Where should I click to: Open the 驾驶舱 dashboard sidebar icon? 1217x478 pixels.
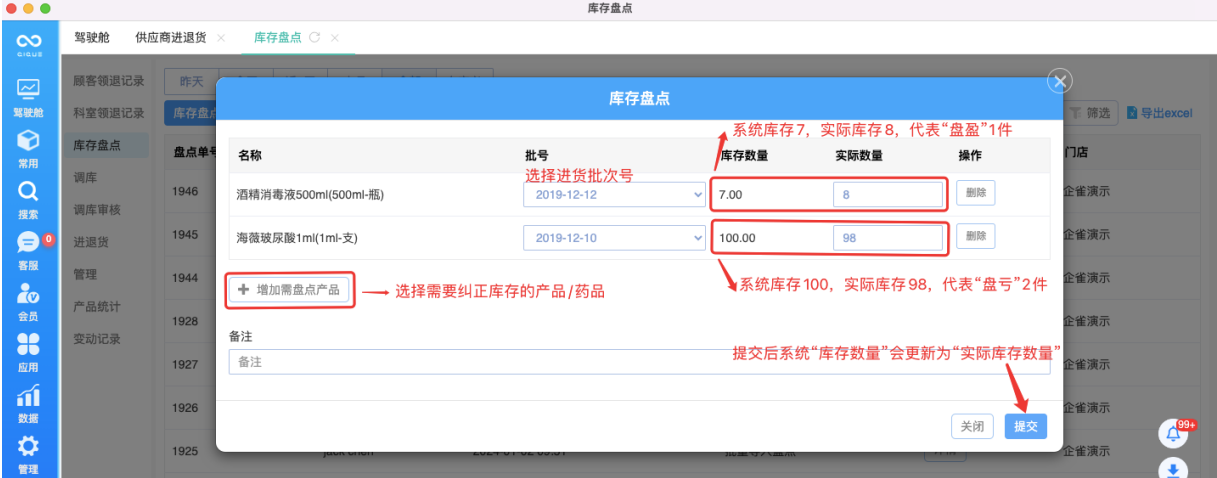click(x=28, y=89)
